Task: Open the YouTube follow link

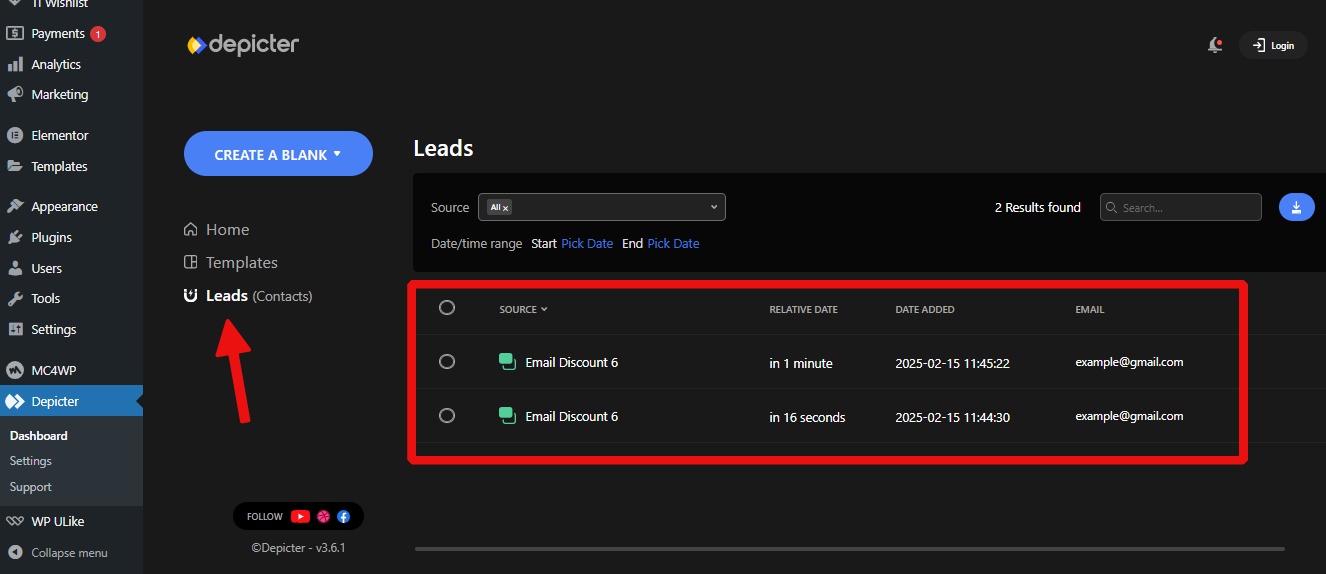Action: [300, 517]
